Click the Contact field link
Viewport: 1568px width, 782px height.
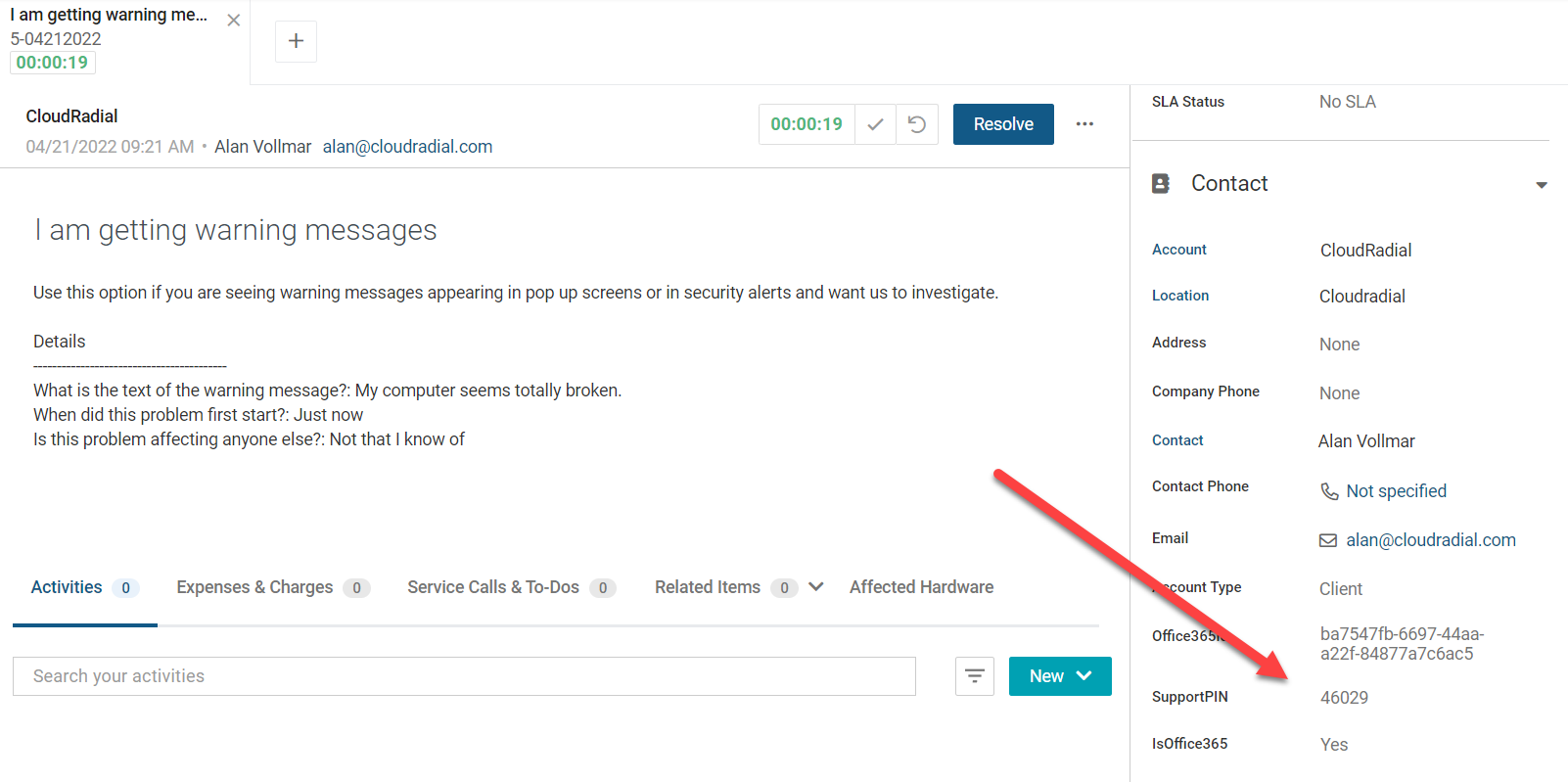point(1177,440)
